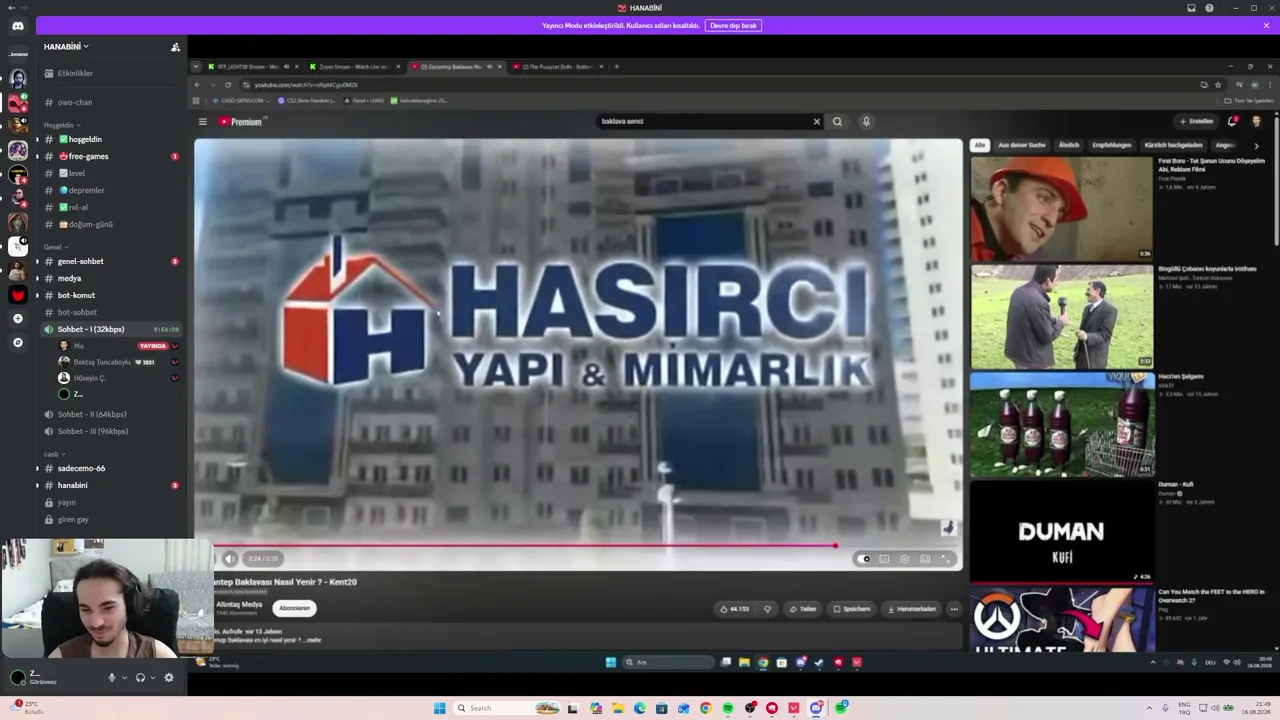Open the YouTube guide hamburger menu
This screenshot has width=1280, height=720.
(202, 122)
